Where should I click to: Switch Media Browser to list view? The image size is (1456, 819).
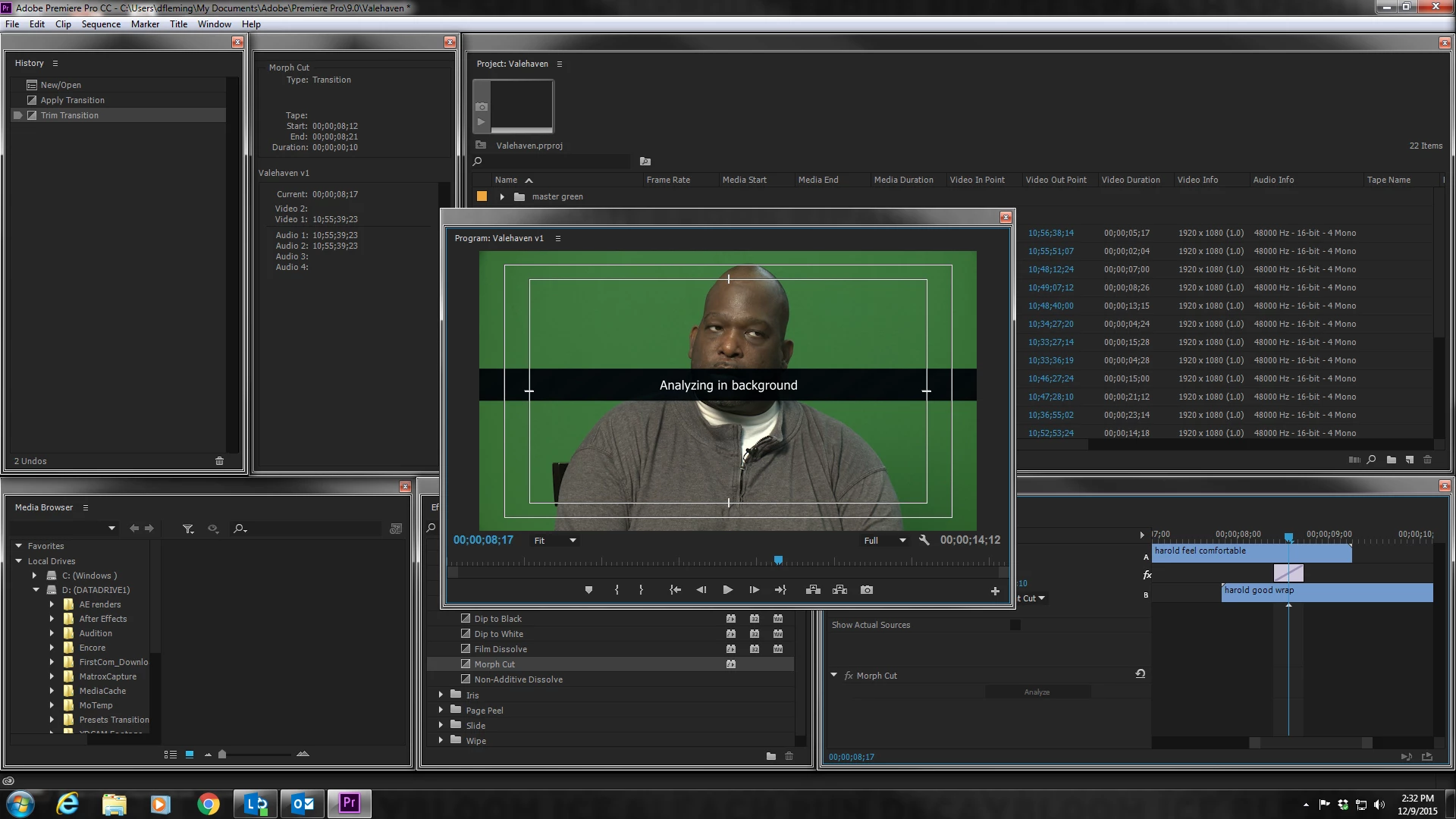tap(171, 755)
